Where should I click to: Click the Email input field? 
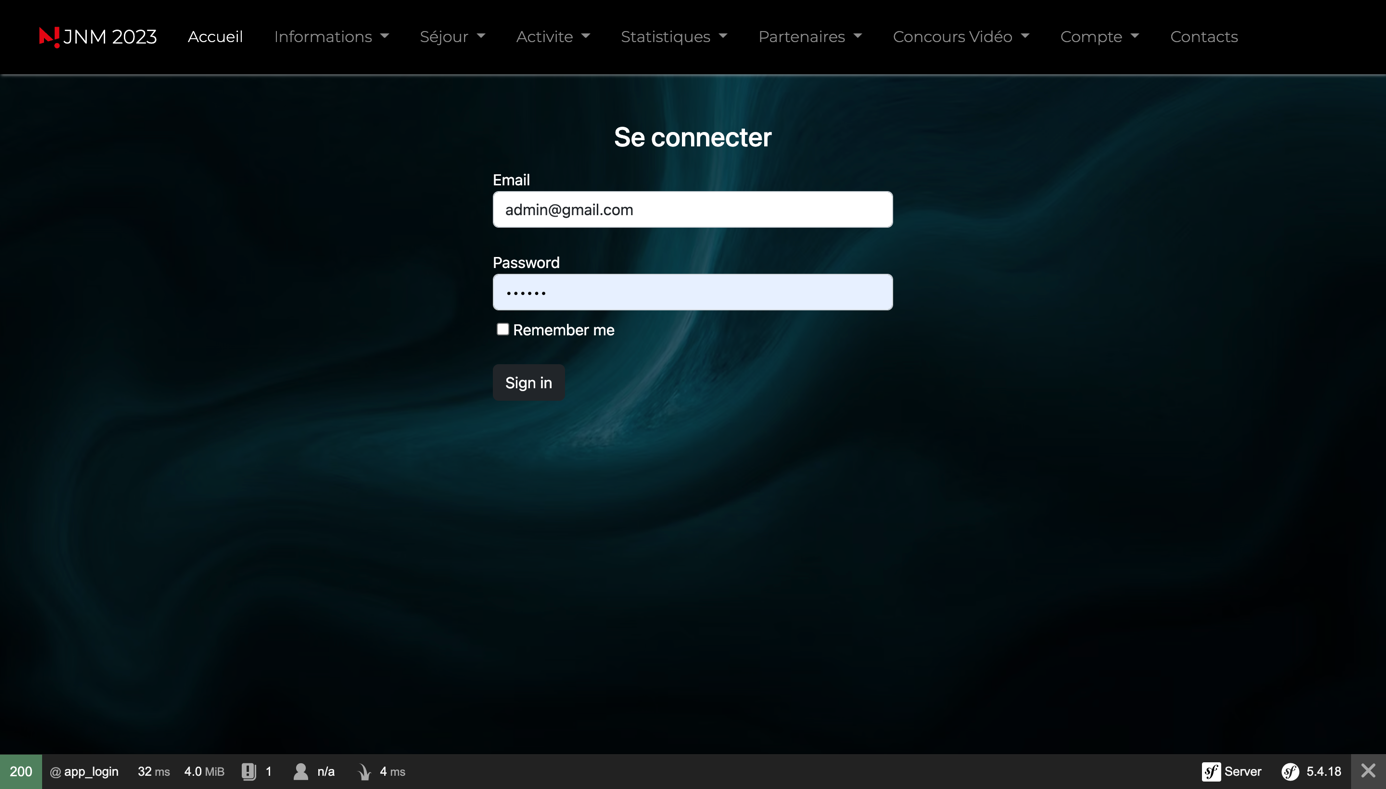coord(692,209)
